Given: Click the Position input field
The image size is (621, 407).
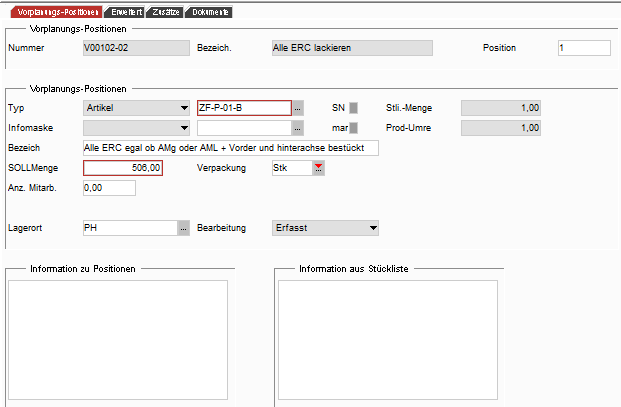Looking at the screenshot, I should (x=584, y=48).
